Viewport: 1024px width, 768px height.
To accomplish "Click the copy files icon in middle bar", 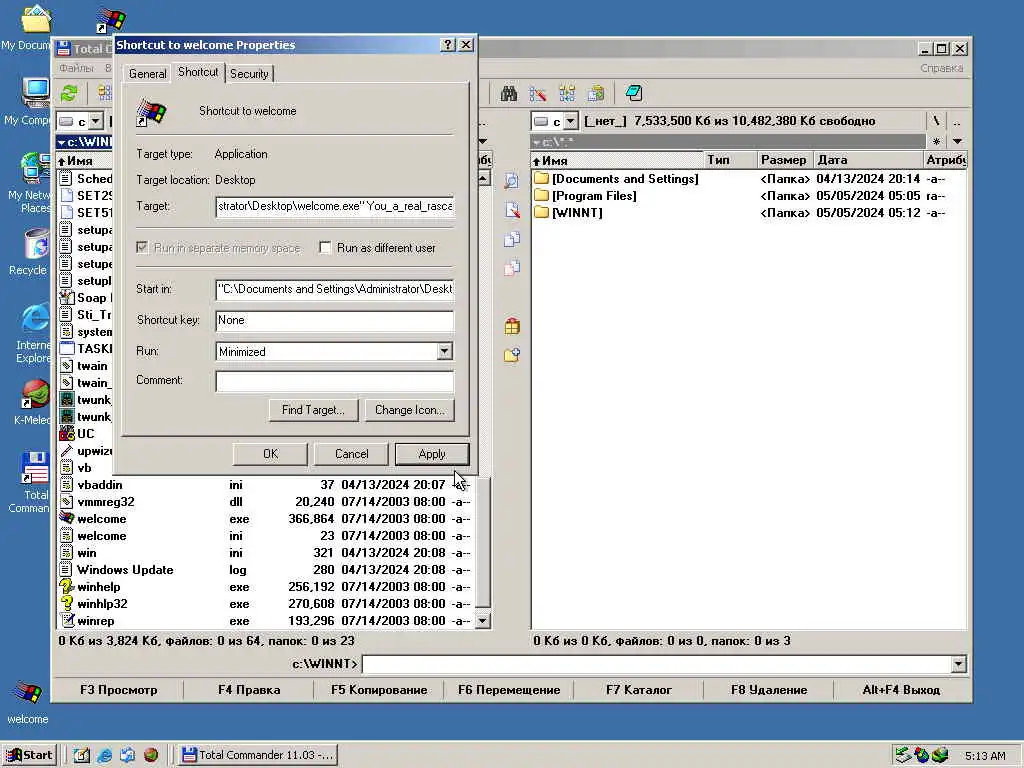I will [511, 239].
